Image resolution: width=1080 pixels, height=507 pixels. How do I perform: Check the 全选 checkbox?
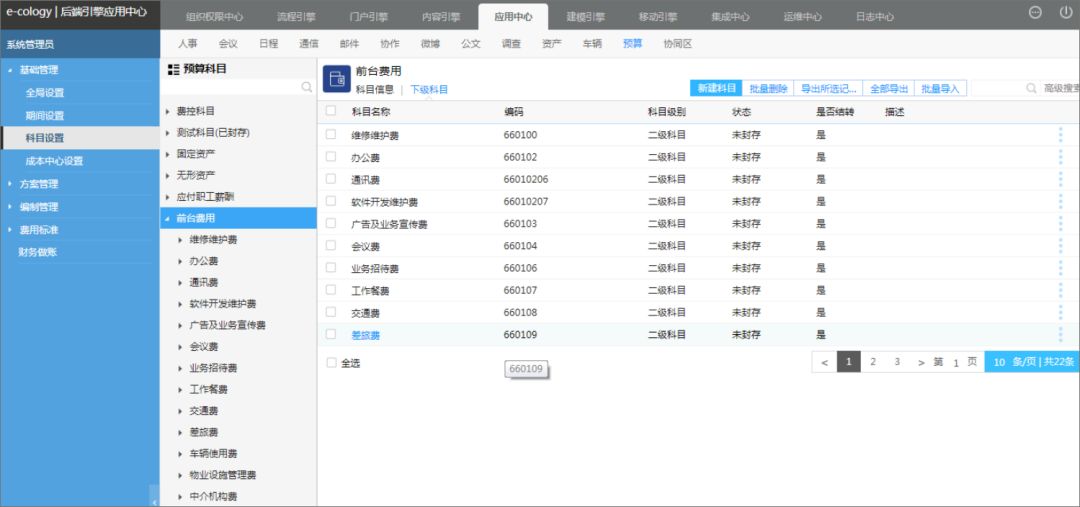(x=331, y=362)
